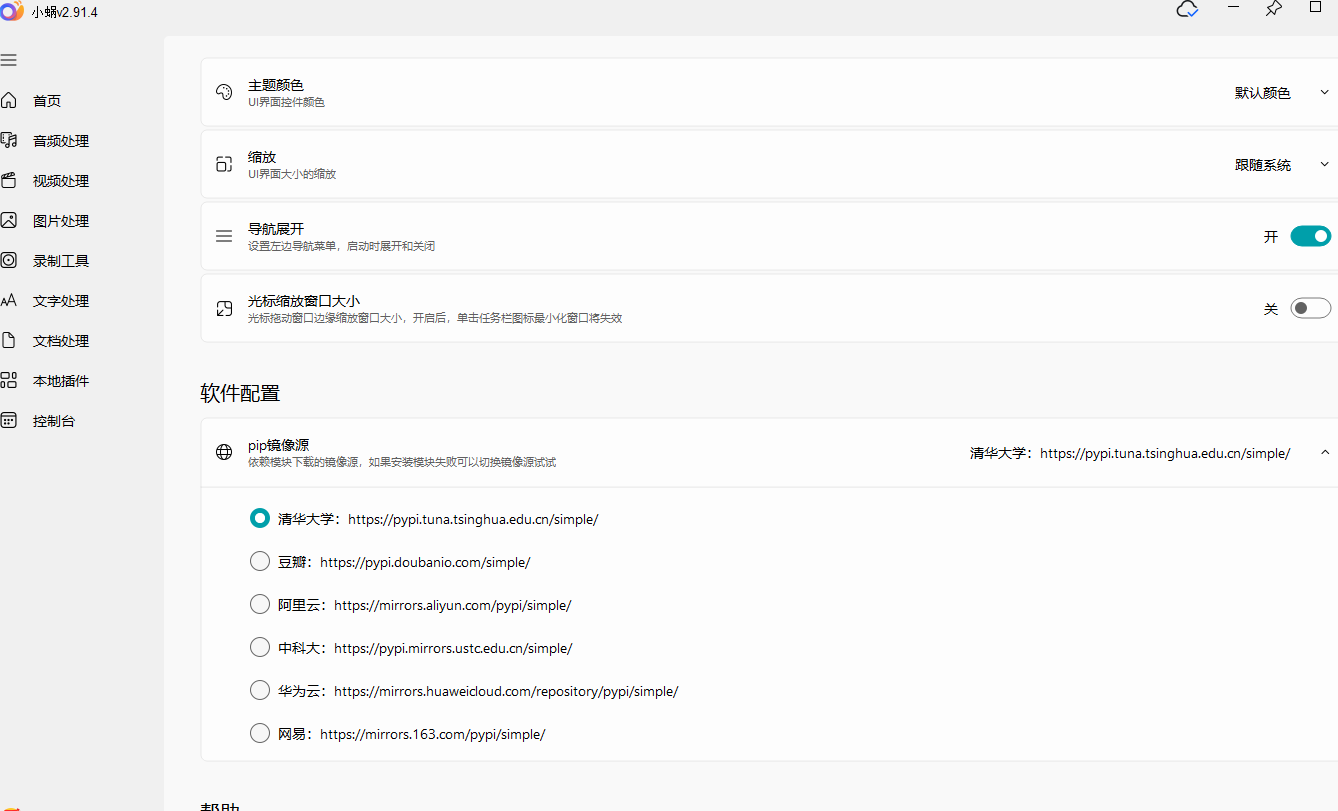The width and height of the screenshot is (1338, 811).
Task: Click the 小蜗 app logo in title bar
Action: click(12, 11)
